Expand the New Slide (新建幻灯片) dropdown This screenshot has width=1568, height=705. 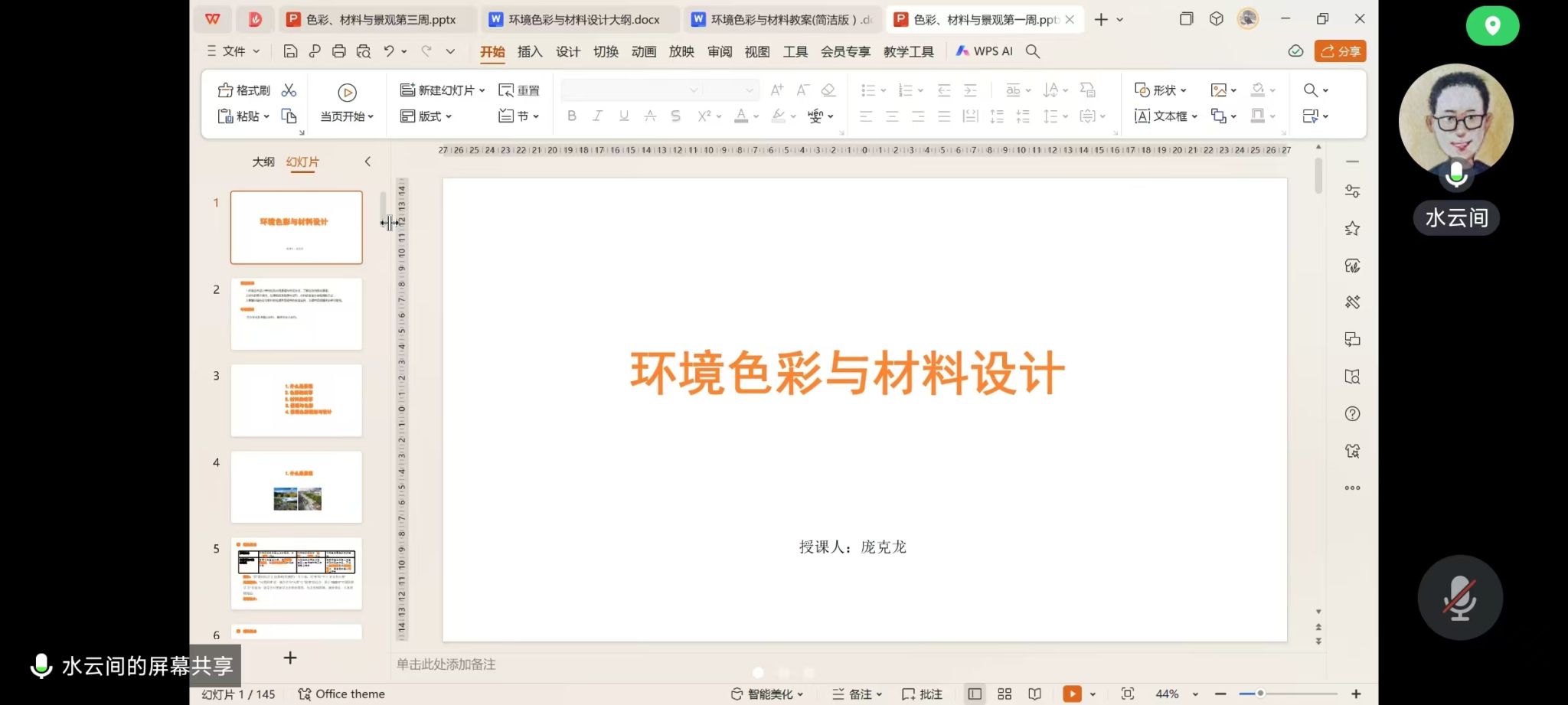(x=482, y=90)
